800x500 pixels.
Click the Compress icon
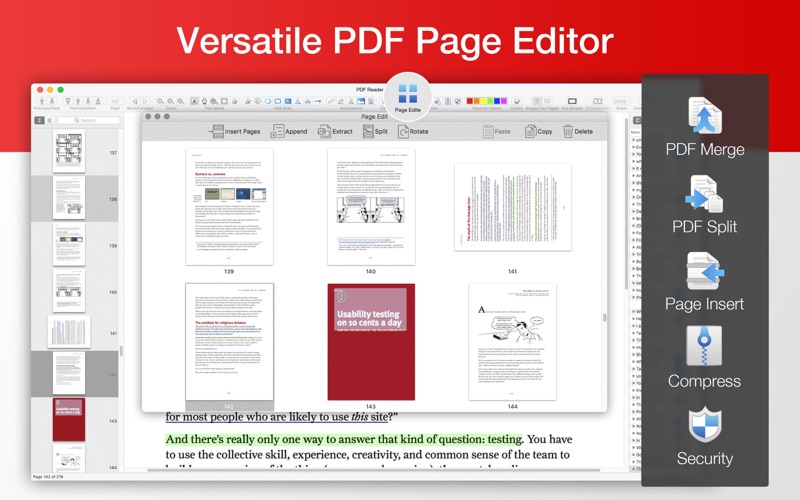[x=704, y=346]
